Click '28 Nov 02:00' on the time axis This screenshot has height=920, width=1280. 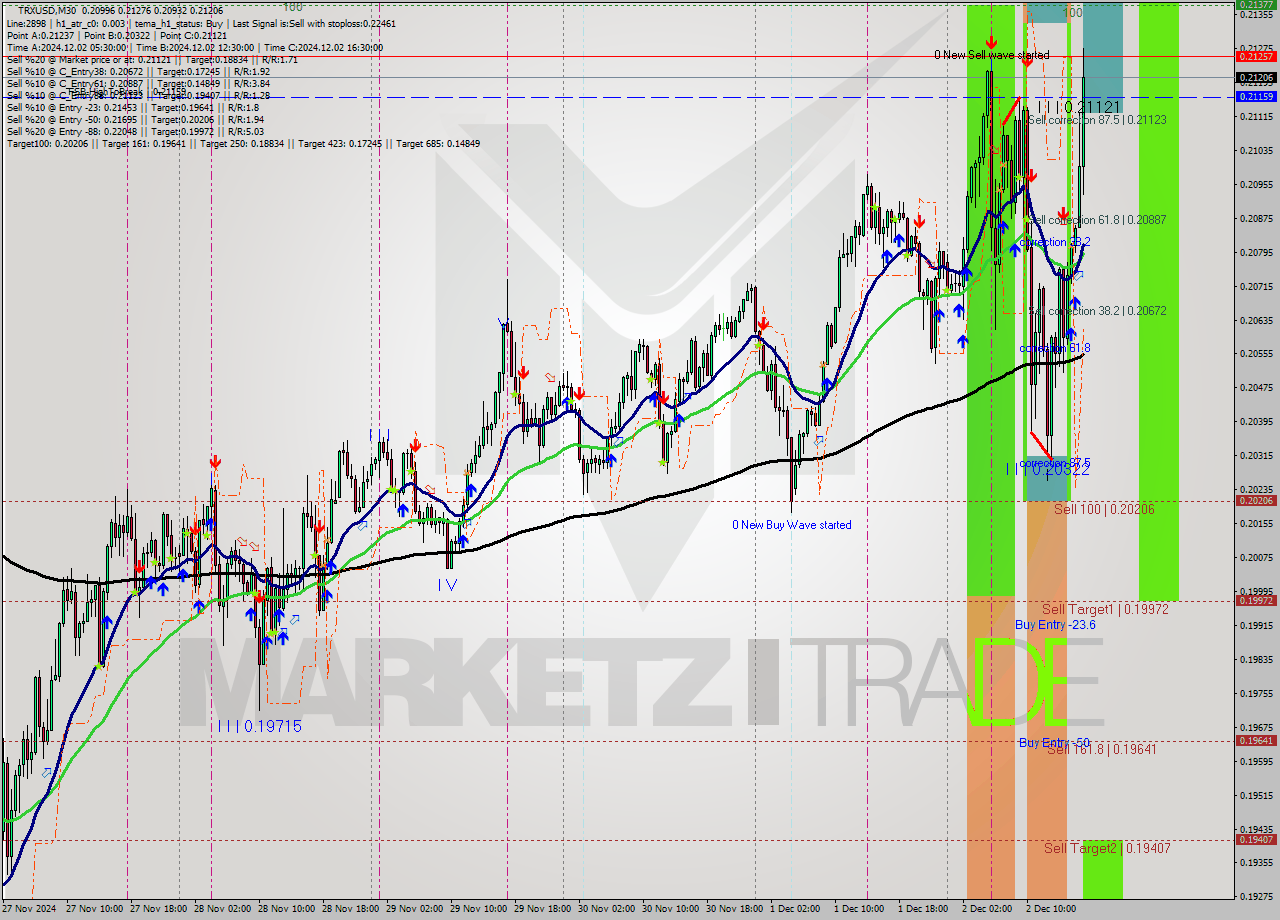point(222,910)
